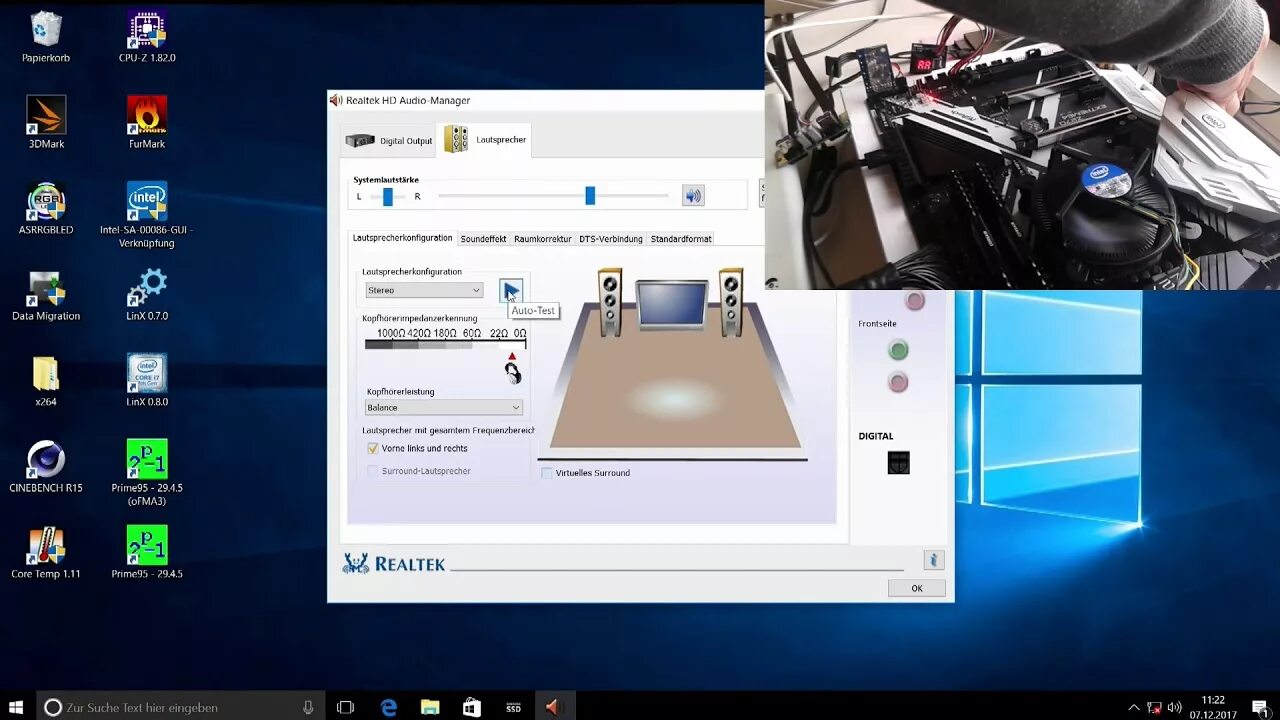
Task: Select the ASRRGBLED desktop icon
Action: point(46,201)
